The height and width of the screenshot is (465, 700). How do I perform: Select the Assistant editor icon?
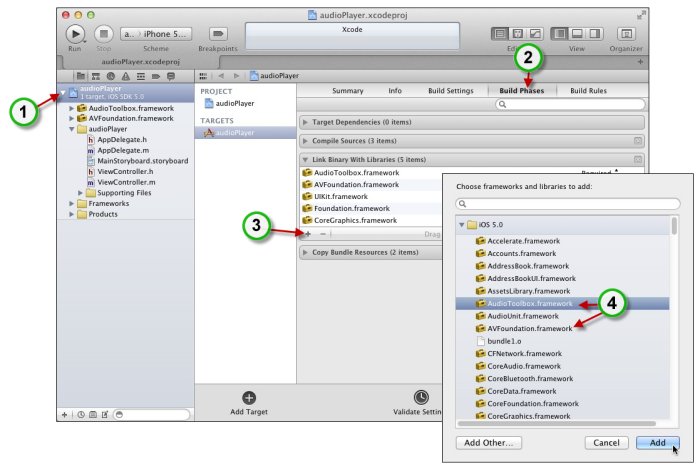(517, 34)
